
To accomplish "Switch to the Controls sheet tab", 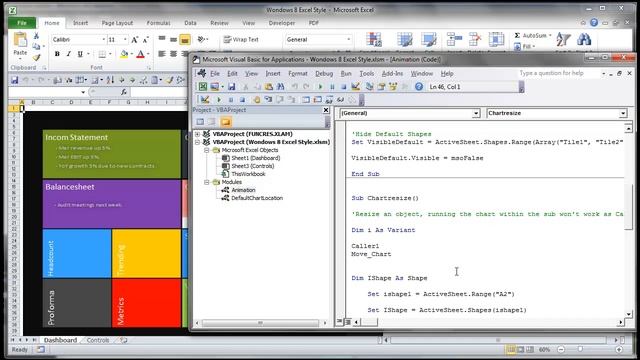I will point(98,340).
